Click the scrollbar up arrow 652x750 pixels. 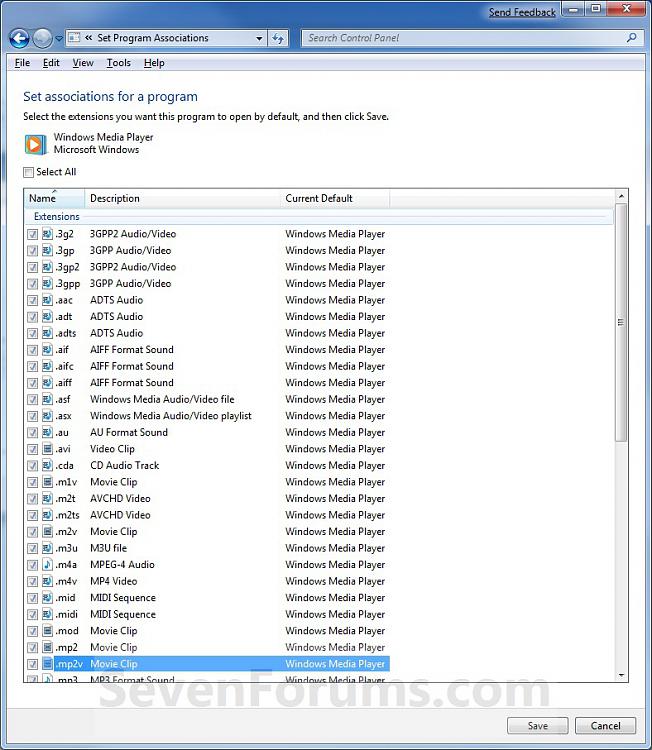tap(621, 196)
